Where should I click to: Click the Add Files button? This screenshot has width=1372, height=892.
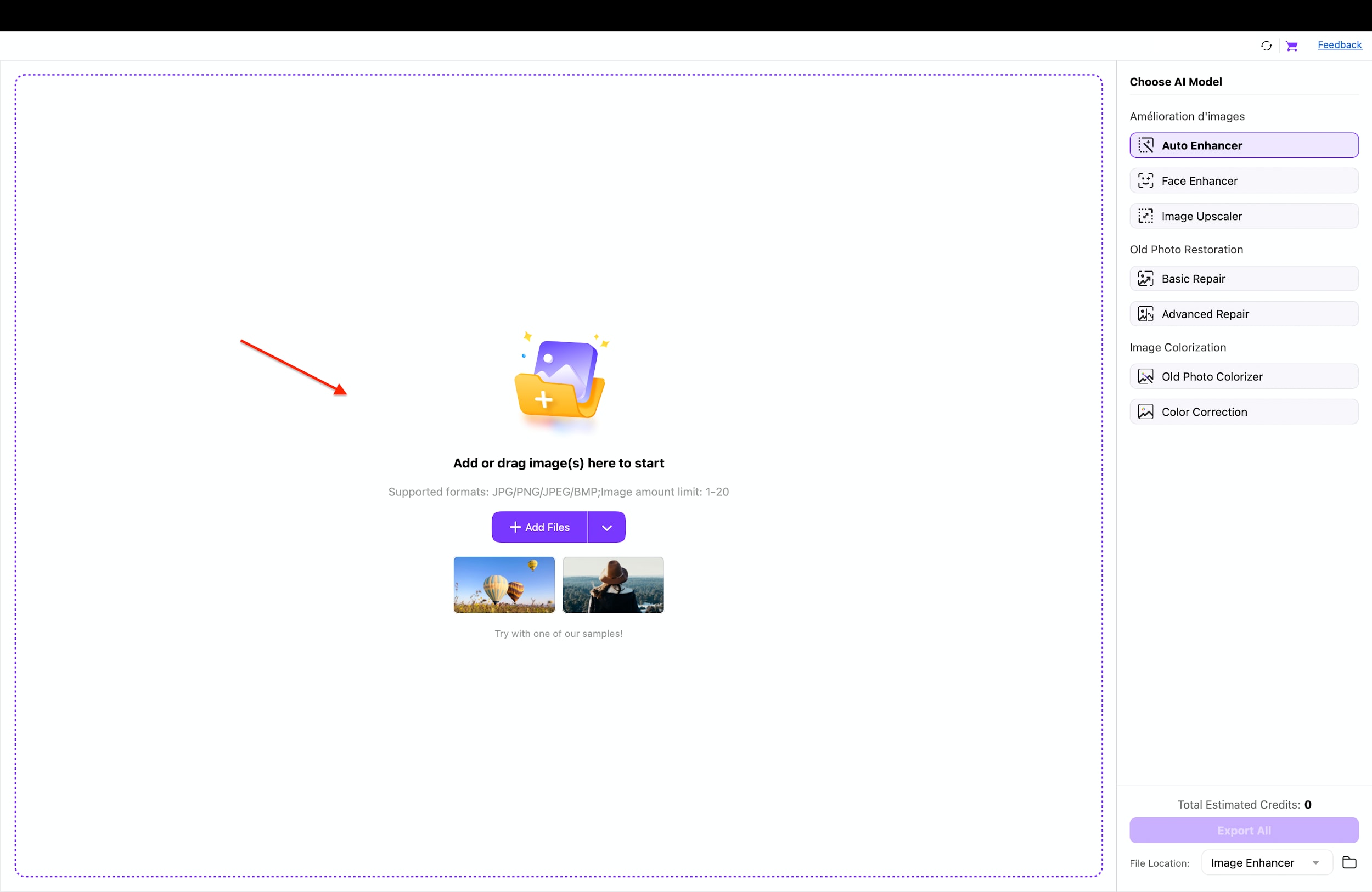(539, 527)
